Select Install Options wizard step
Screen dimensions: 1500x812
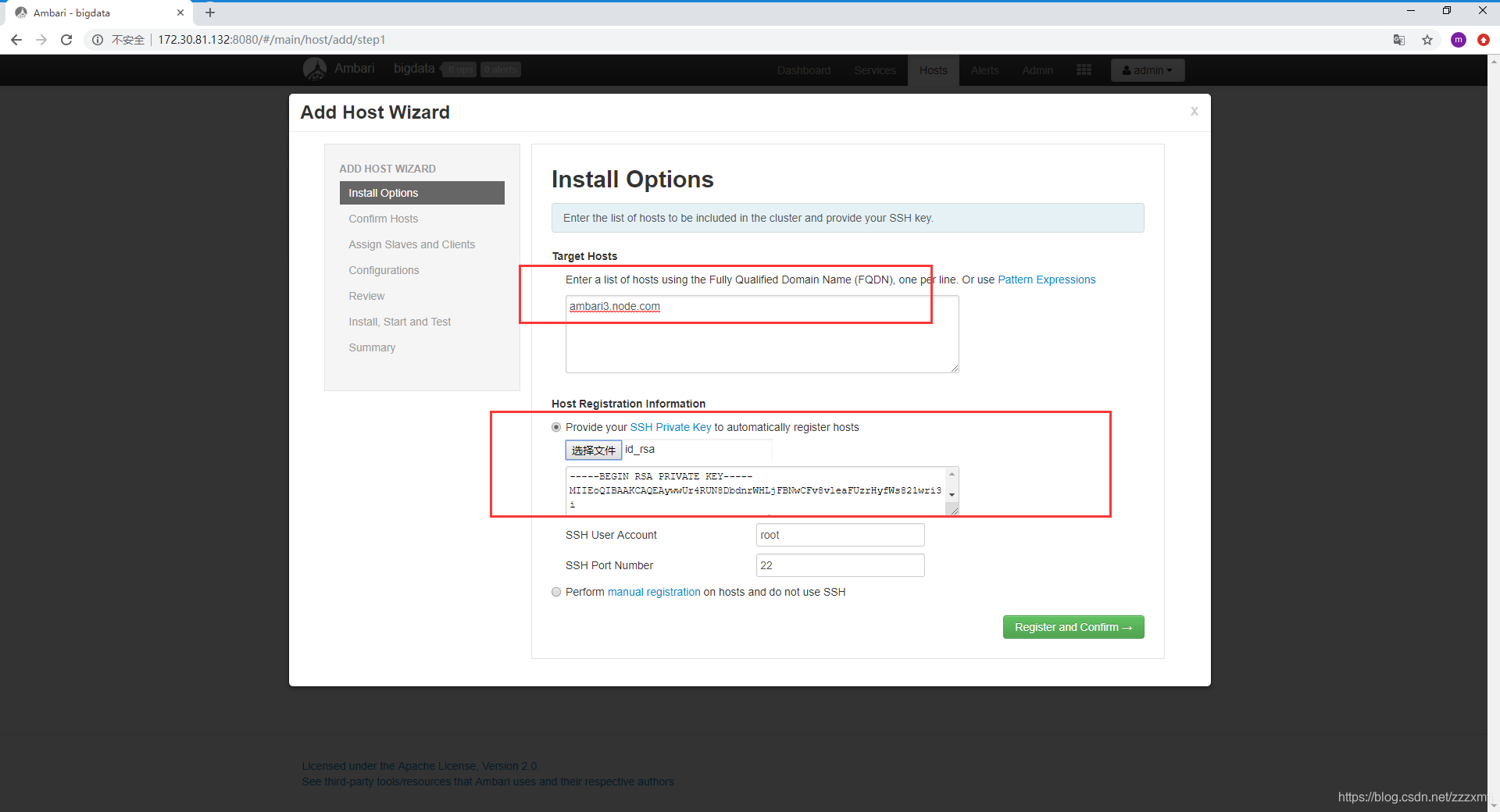[x=422, y=193]
